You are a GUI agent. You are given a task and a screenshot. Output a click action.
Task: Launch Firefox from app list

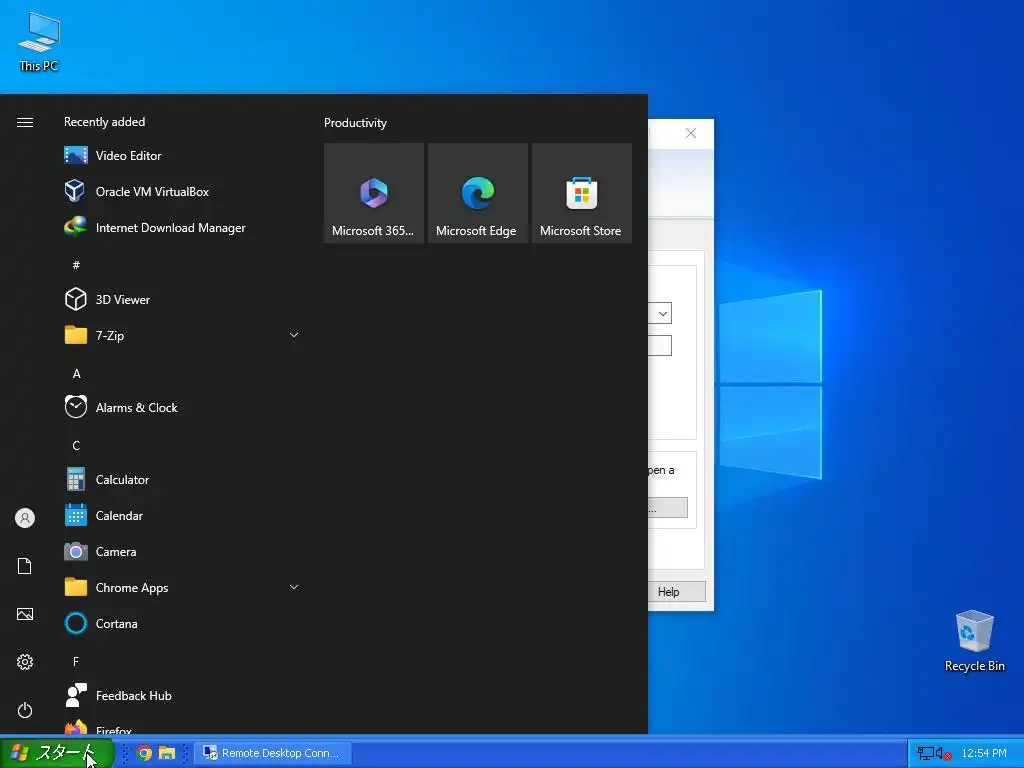pos(182,725)
